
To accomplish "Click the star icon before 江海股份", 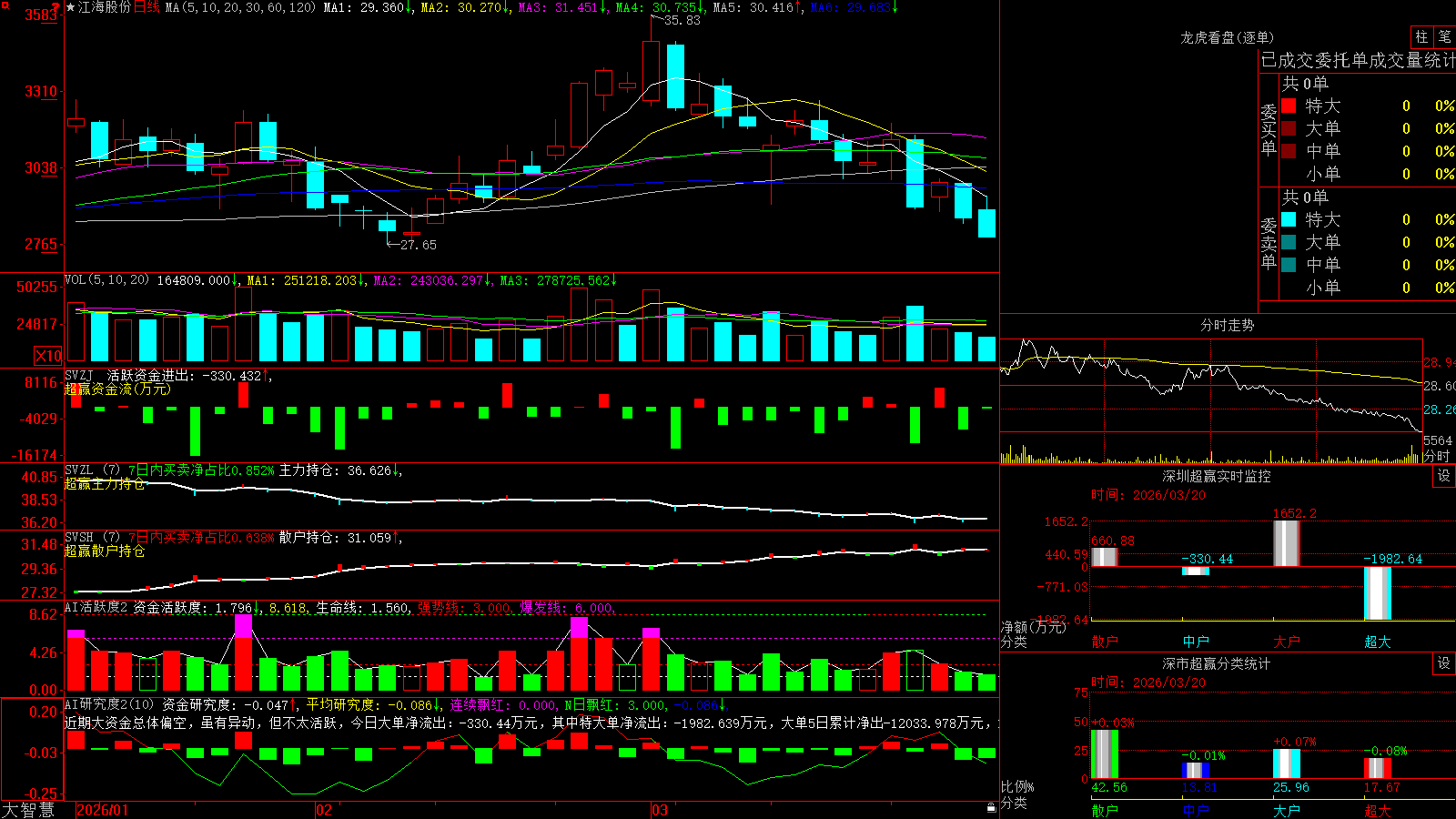I will point(71,7).
